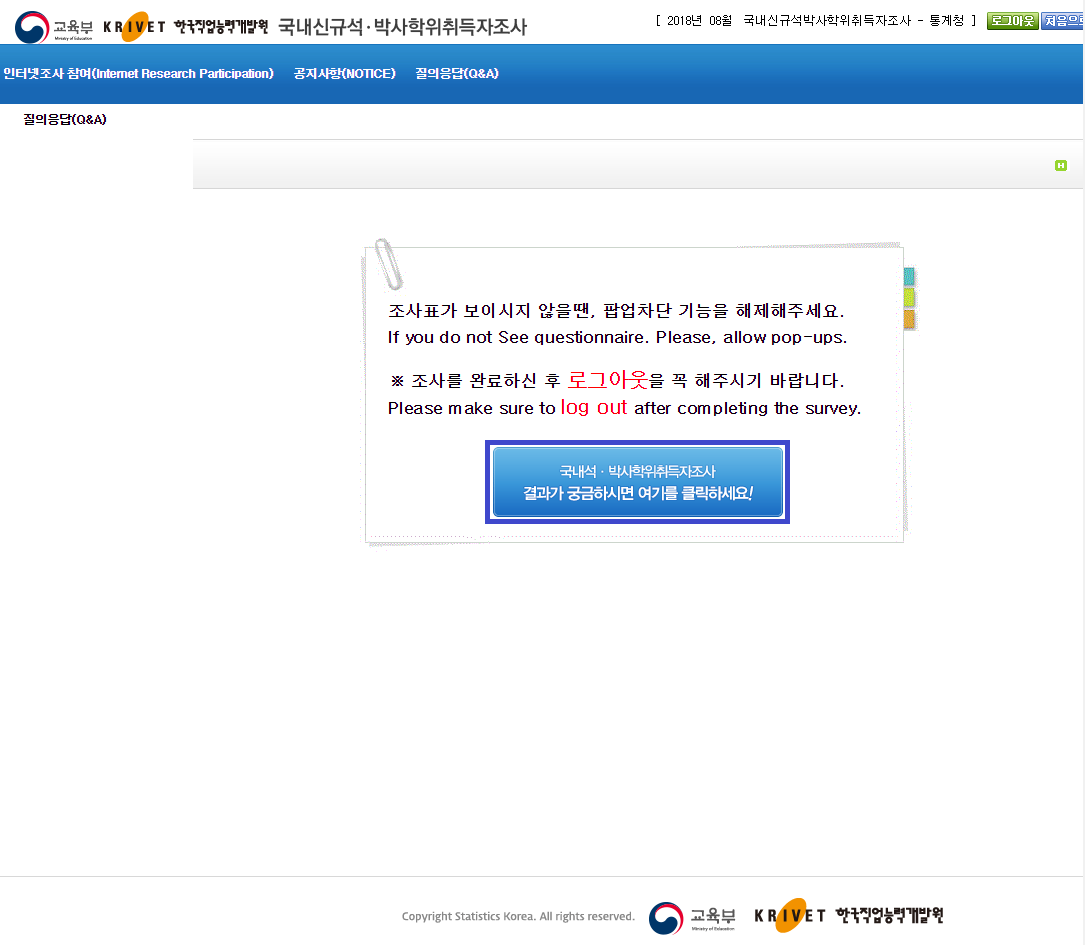Click the Ministry of Education logo in header
This screenshot has height=945, width=1085.
coord(54,27)
